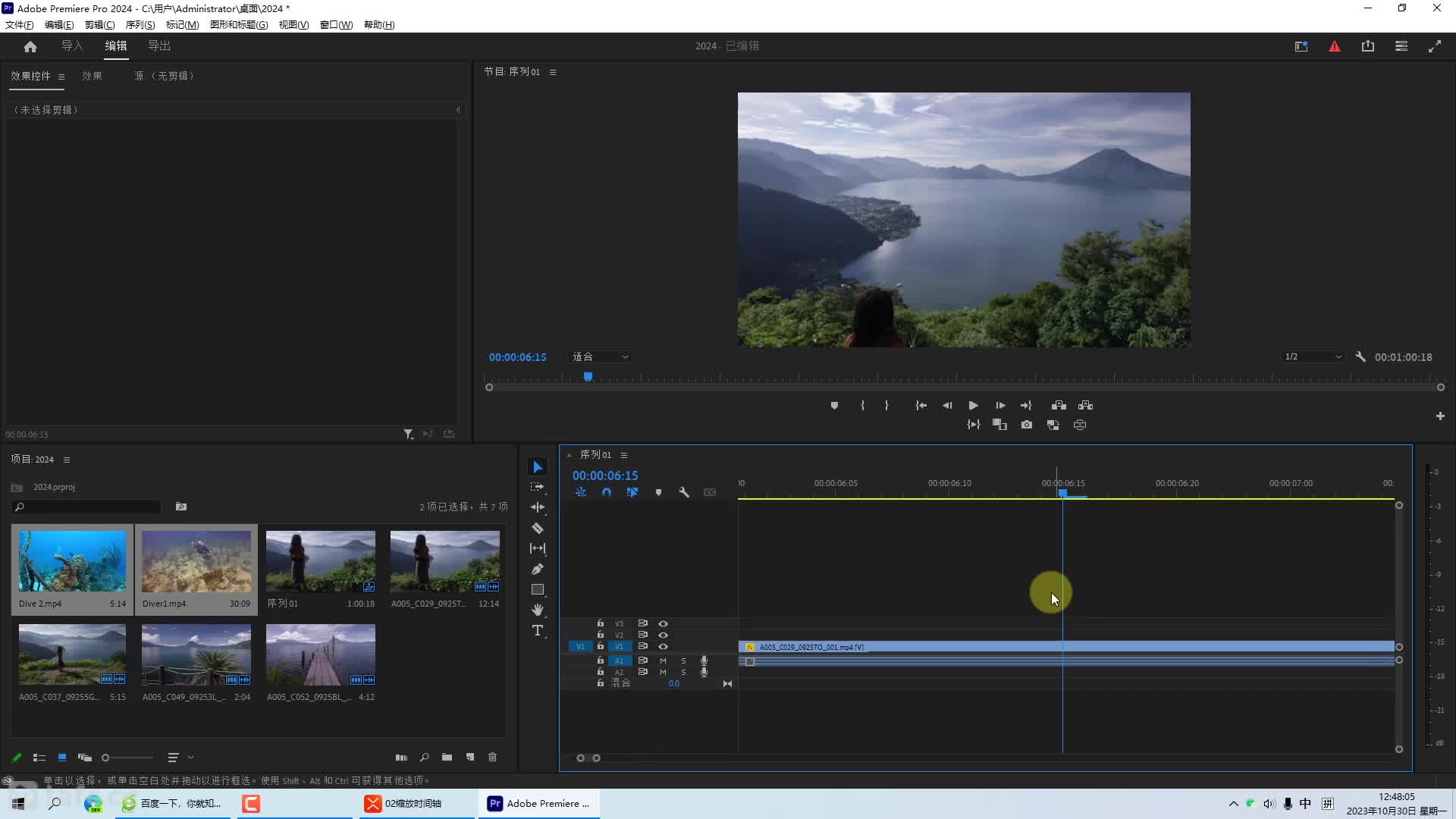
Task: Click Project panel search field
Action: click(87, 507)
